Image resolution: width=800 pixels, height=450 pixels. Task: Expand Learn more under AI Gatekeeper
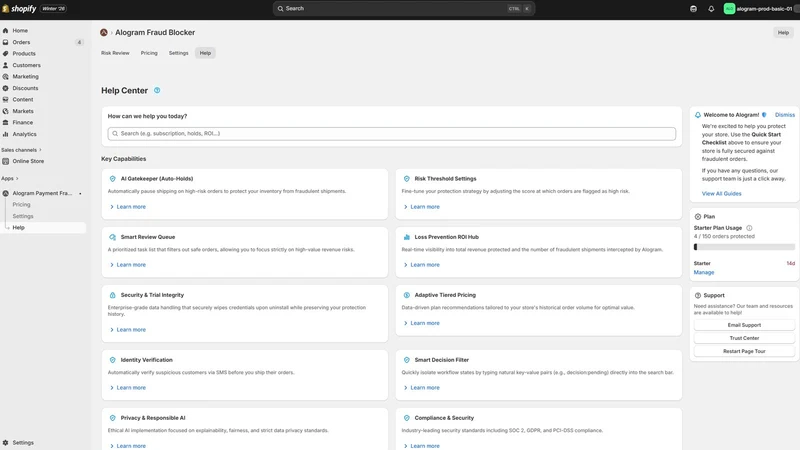pos(128,207)
